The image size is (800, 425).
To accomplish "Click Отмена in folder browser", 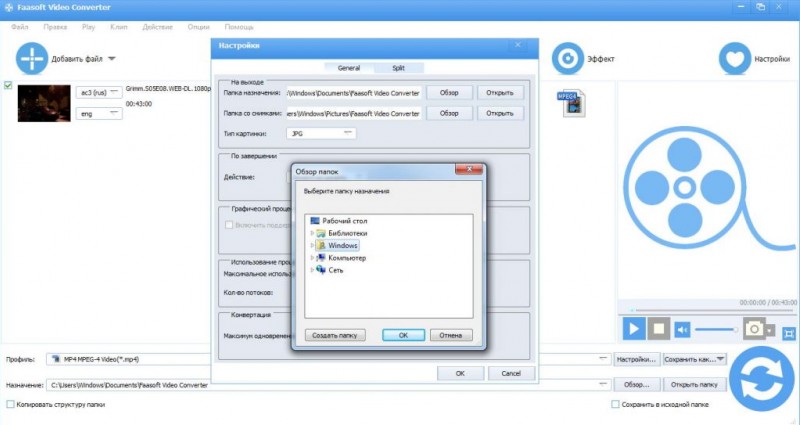I will coord(451,335).
